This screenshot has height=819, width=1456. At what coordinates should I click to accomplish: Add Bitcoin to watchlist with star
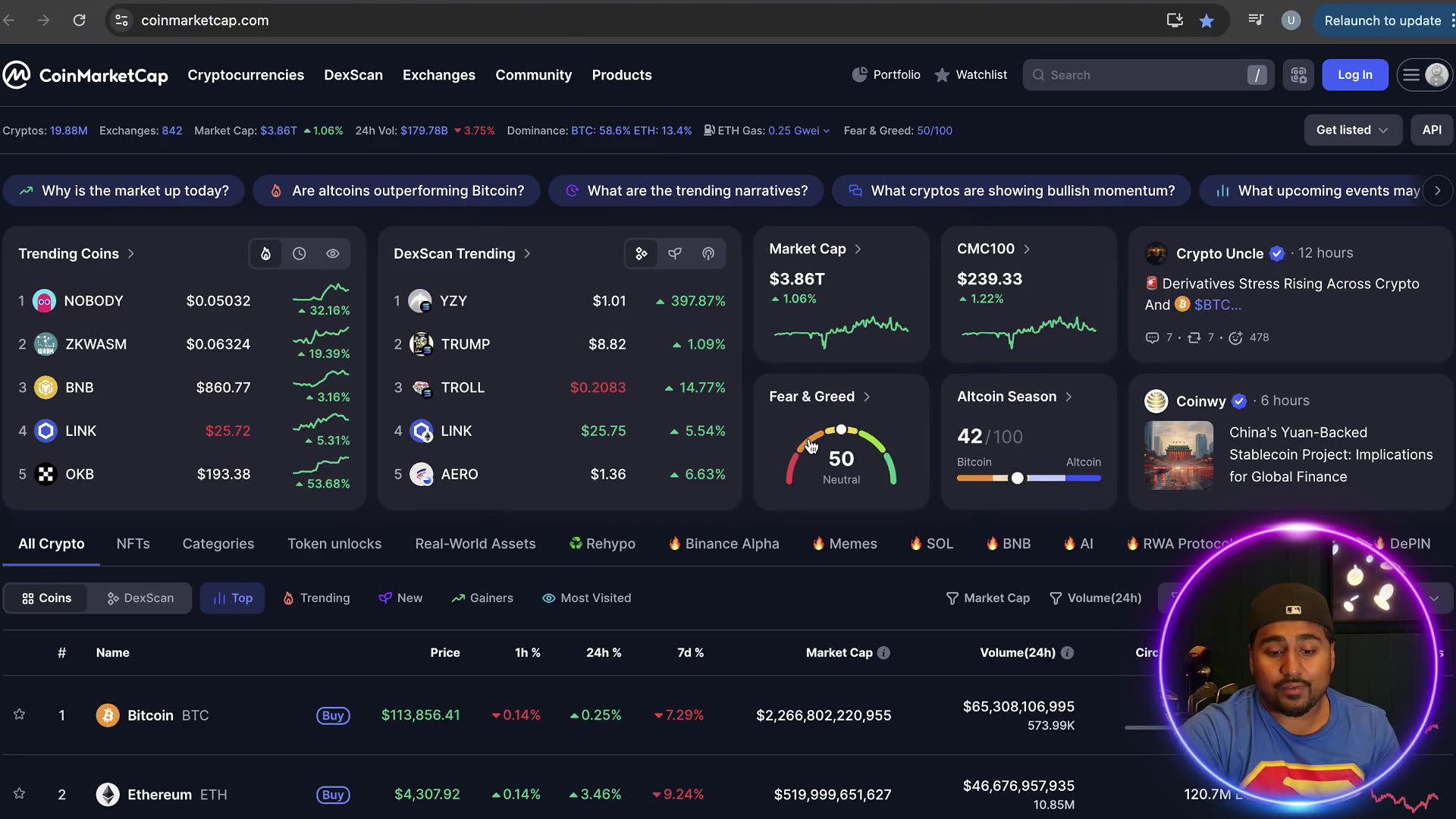tap(20, 714)
